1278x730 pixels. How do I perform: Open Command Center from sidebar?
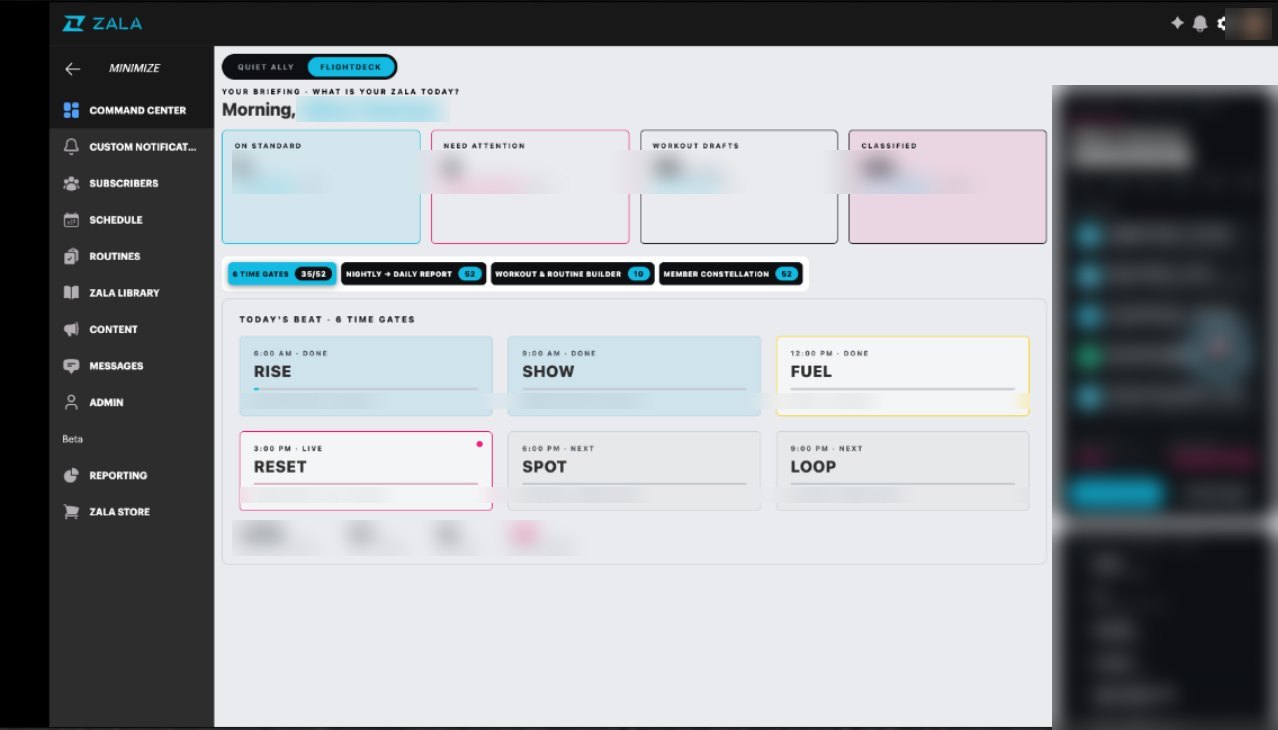pos(131,110)
